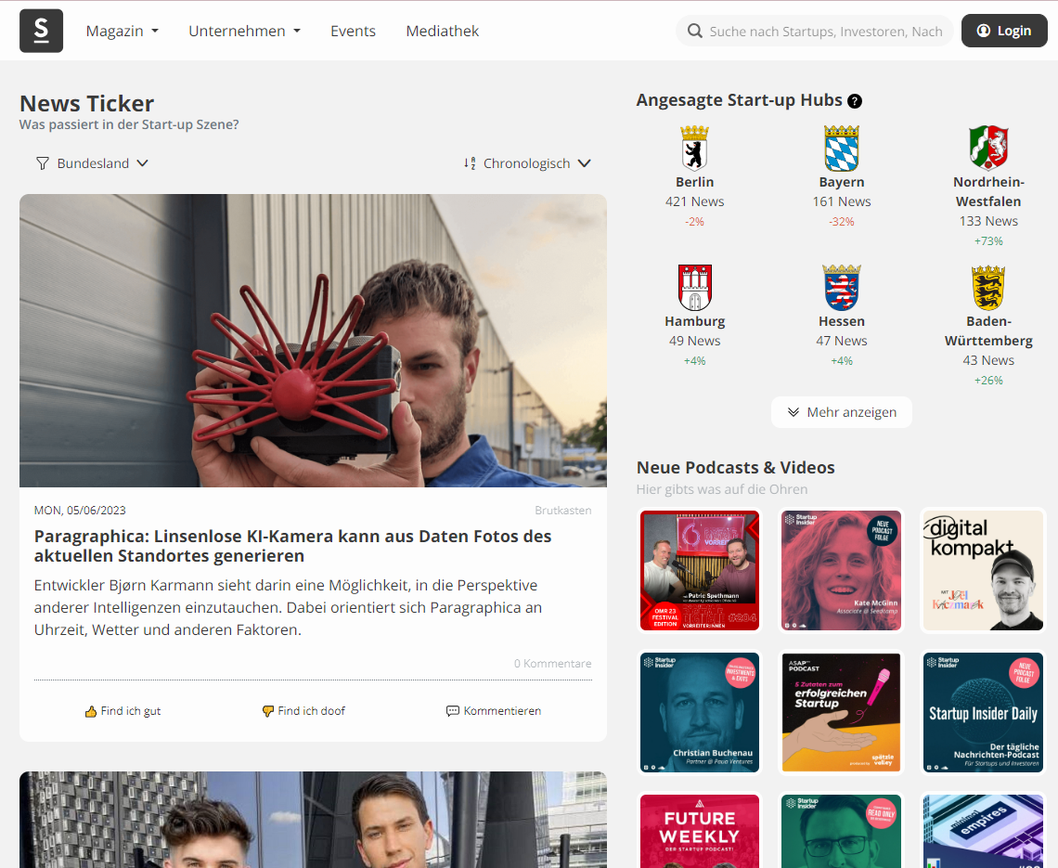Click the magnifier search icon
The height and width of the screenshot is (868, 1058).
pyautogui.click(x=694, y=31)
